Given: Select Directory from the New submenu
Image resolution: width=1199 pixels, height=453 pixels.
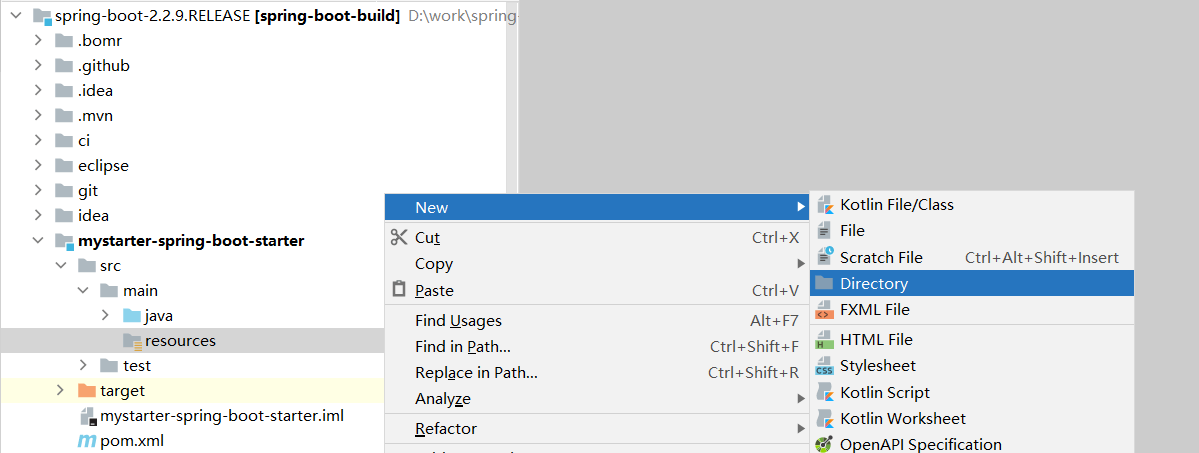Looking at the screenshot, I should click(x=874, y=284).
